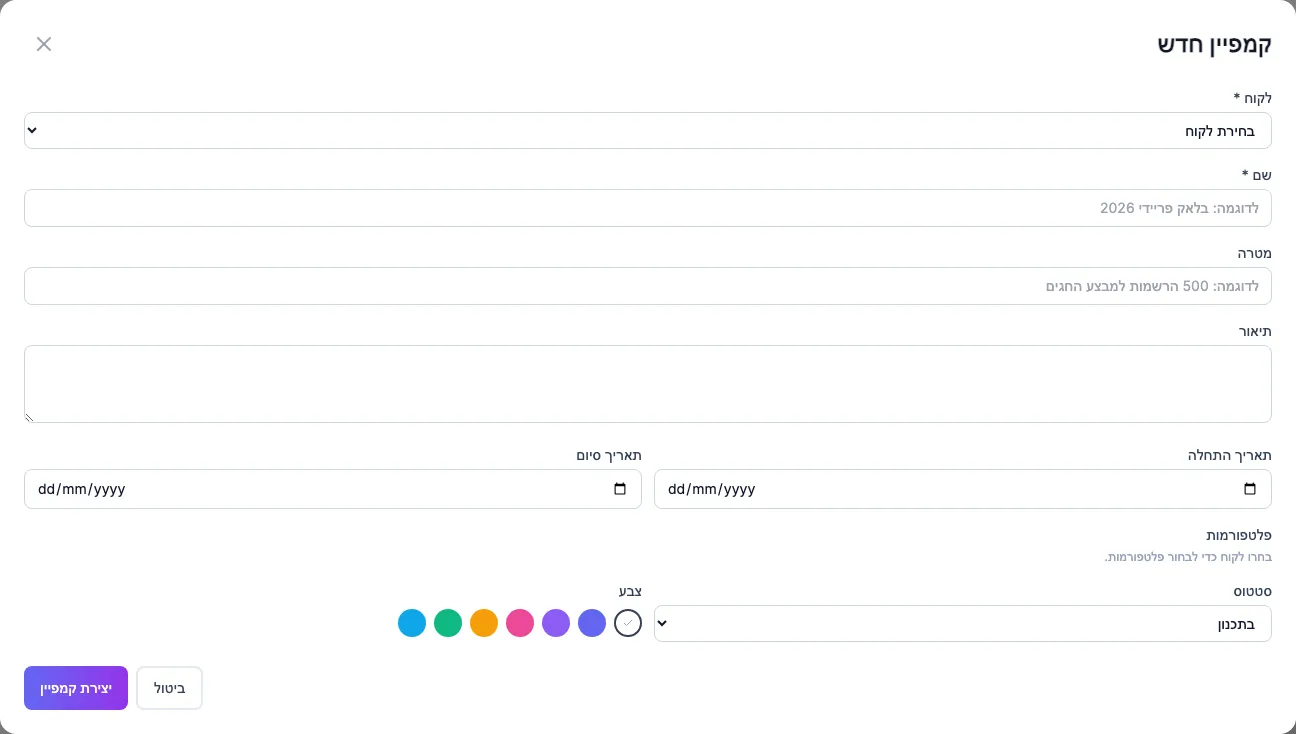Open calendar picker for תאריך סיום

pyautogui.click(x=619, y=489)
